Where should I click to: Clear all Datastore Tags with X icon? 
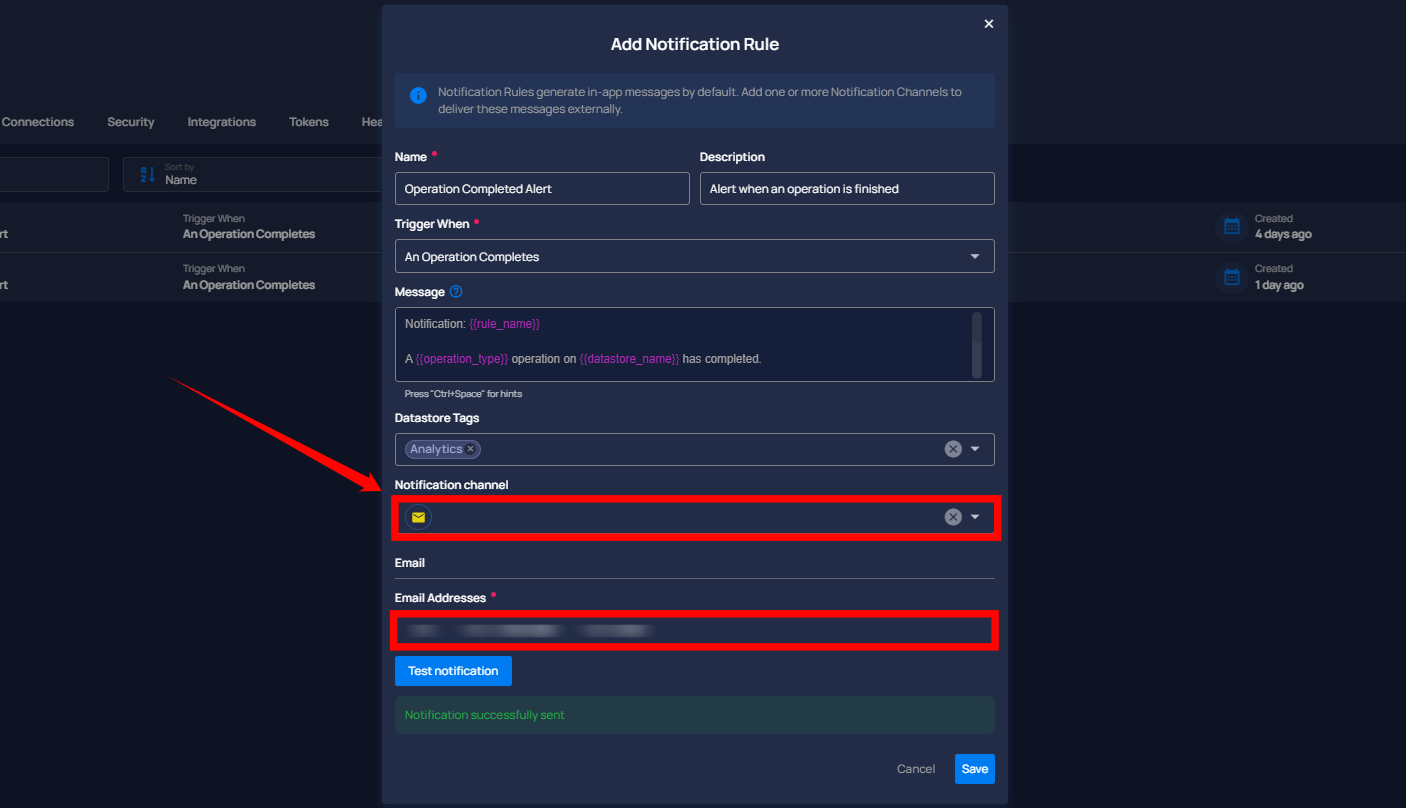[x=953, y=449]
